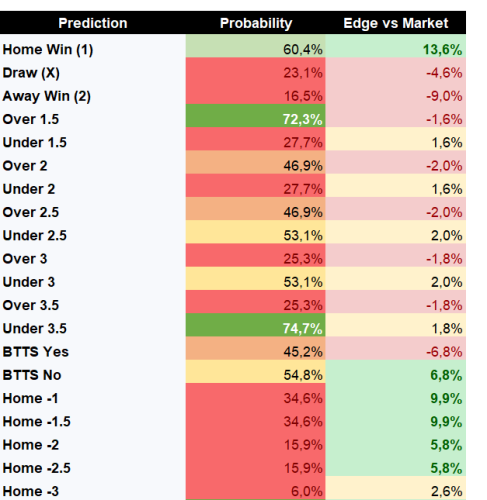Click the Prediction column header
This screenshot has width=487, height=500.
(x=93, y=23)
